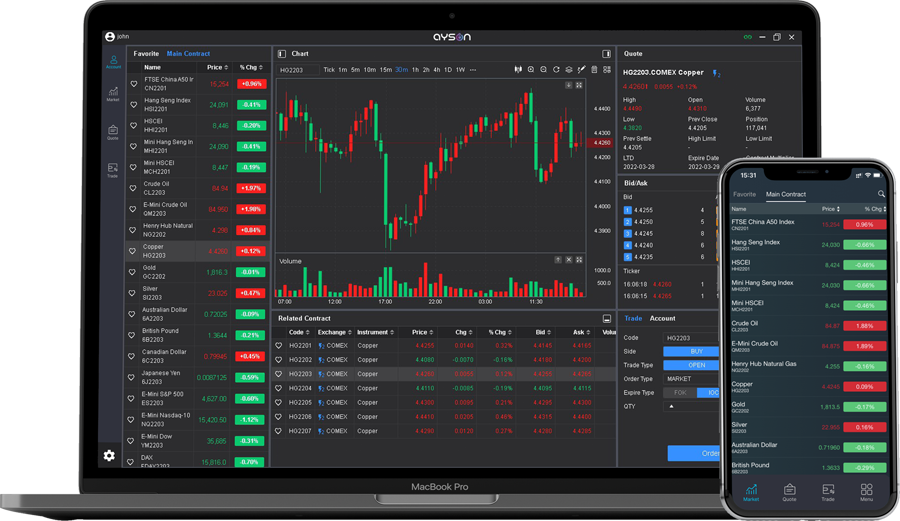Image resolution: width=900 pixels, height=521 pixels.
Task: Toggle favorite heart for FTSE China A50 row
Action: (134, 84)
